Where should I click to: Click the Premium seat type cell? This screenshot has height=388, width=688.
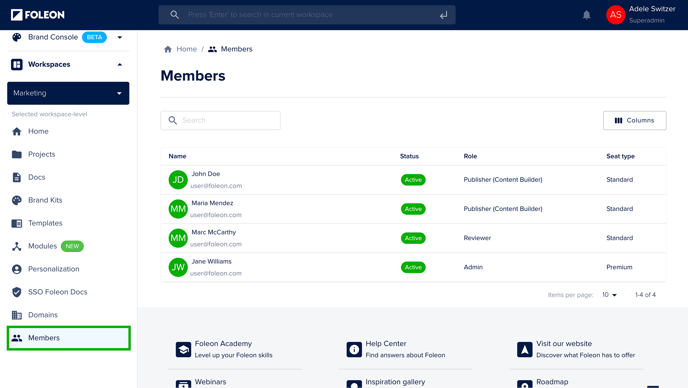click(x=620, y=267)
